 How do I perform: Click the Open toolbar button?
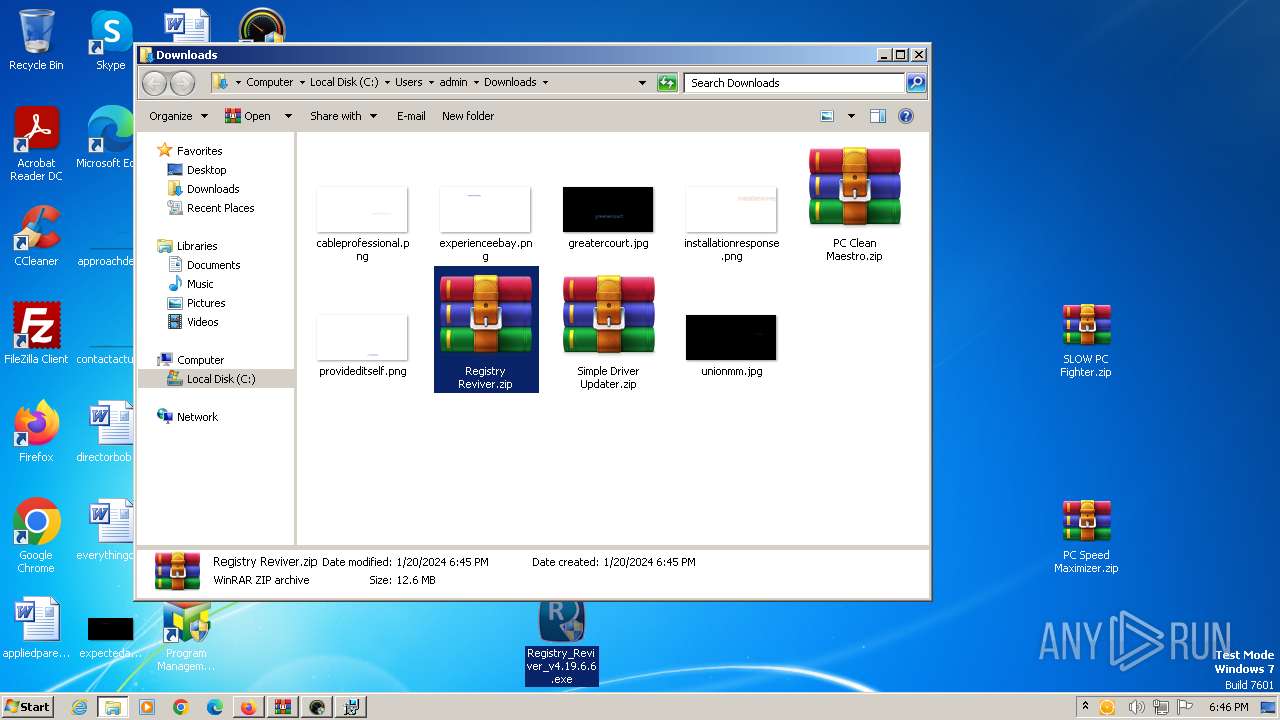tap(248, 116)
